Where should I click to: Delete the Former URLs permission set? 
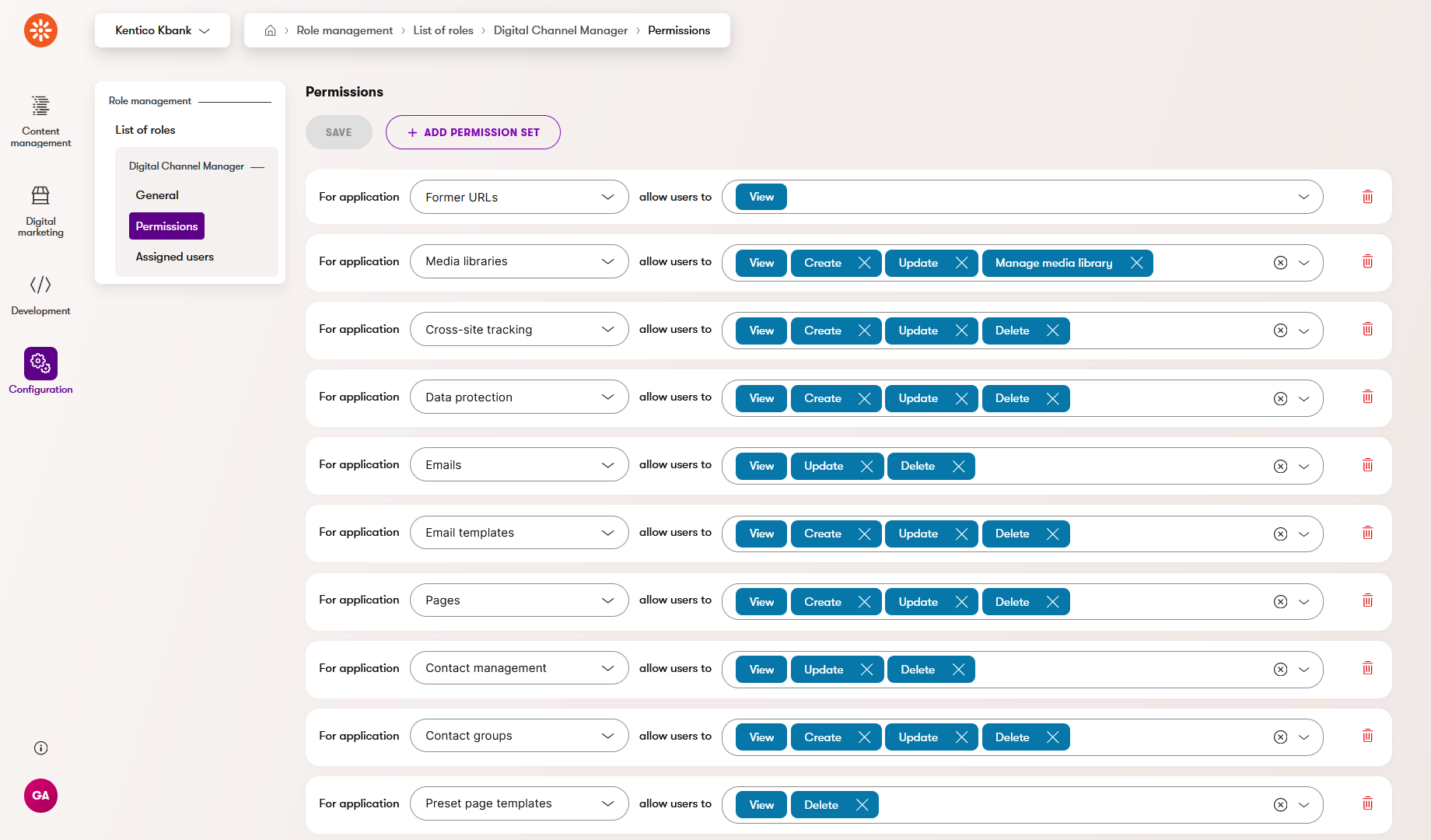(1367, 197)
